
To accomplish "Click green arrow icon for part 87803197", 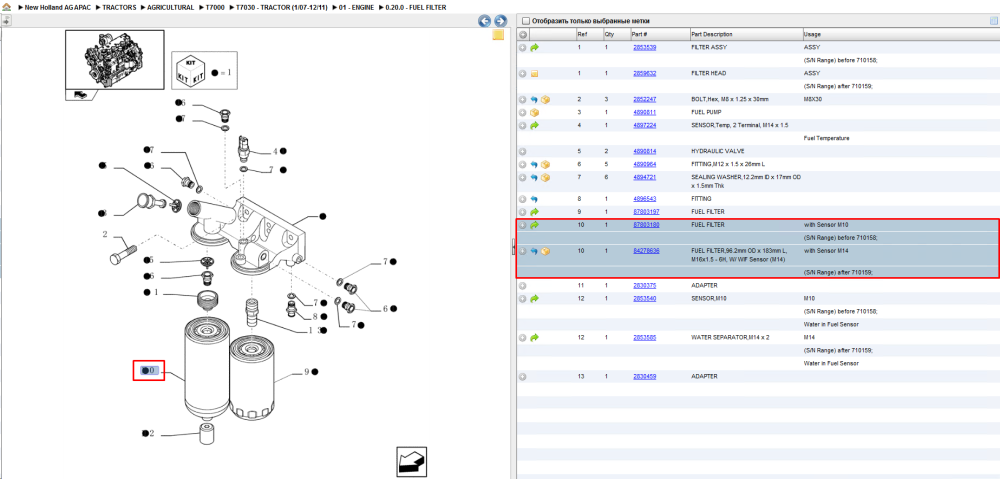I will point(534,211).
